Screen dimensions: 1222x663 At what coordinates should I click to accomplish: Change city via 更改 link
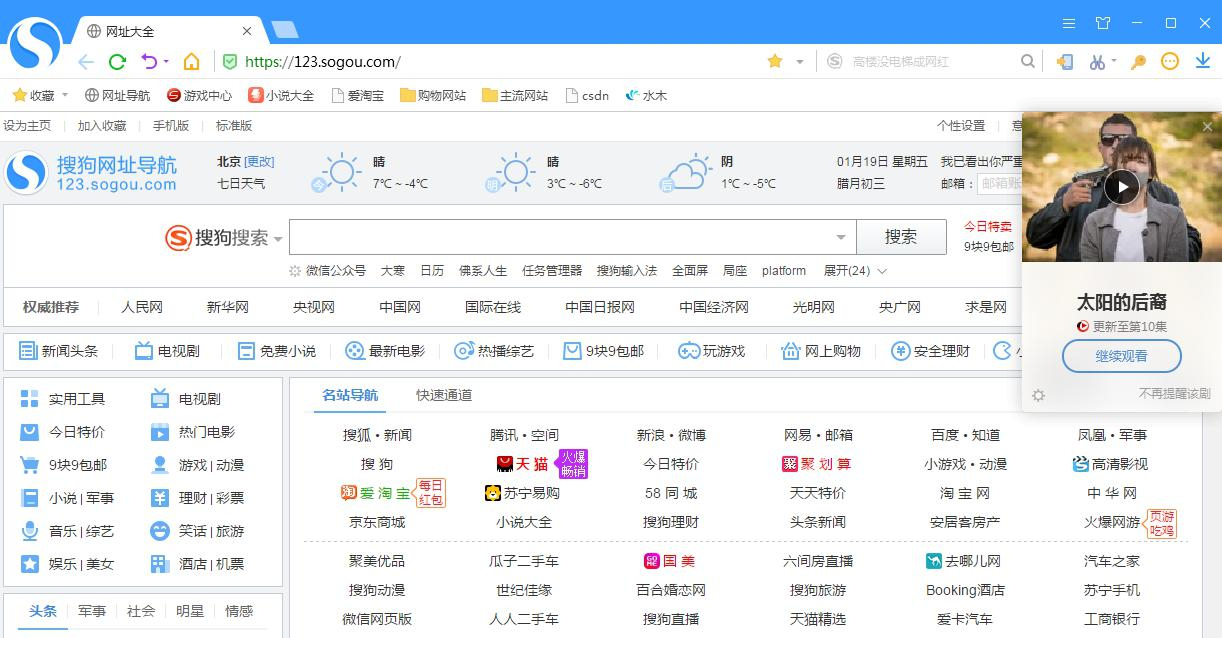pyautogui.click(x=260, y=162)
